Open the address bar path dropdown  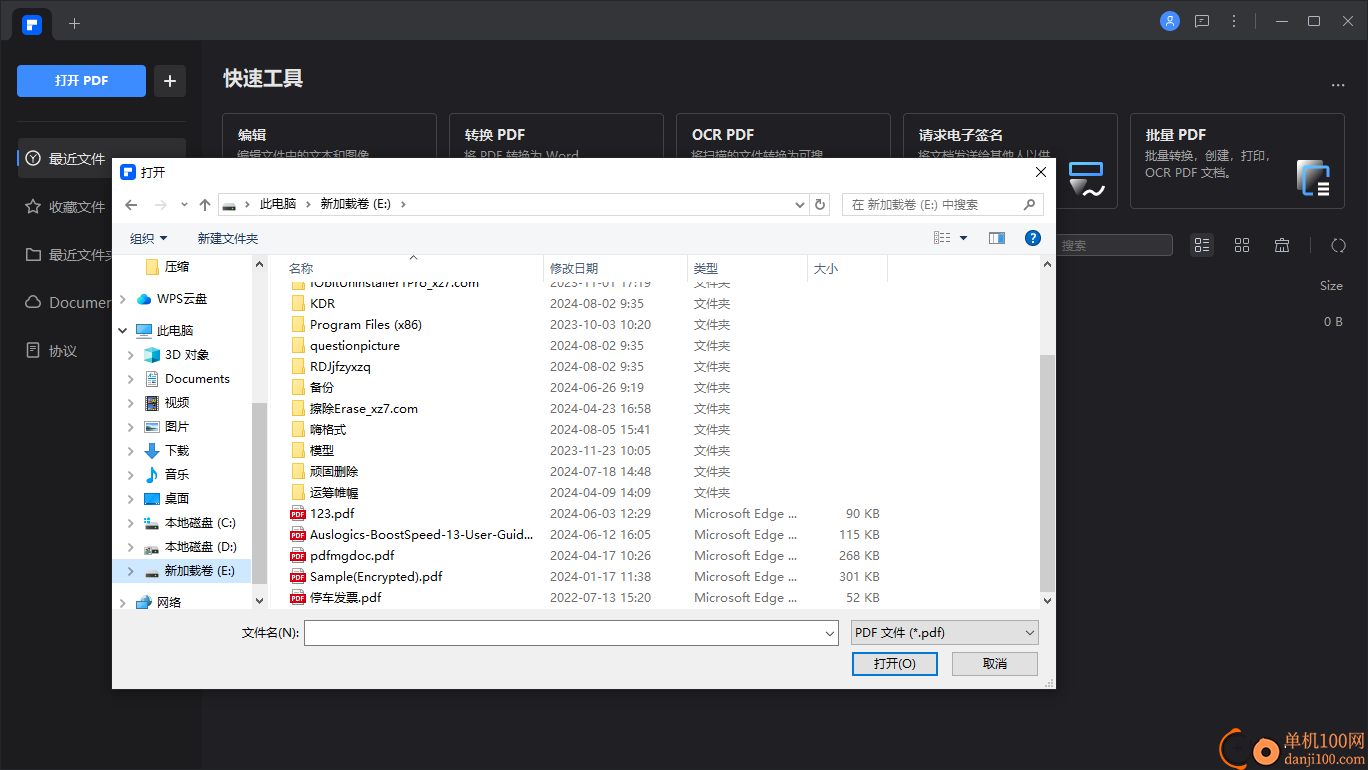[x=800, y=204]
